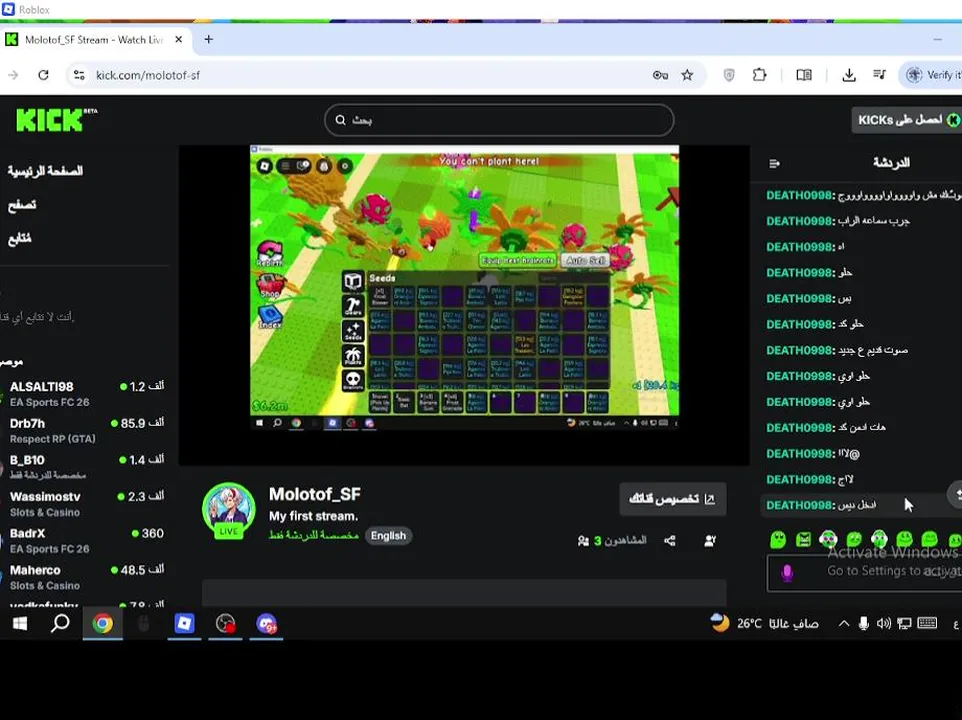The width and height of the screenshot is (962, 720).
Task: Open the password manager key icon
Action: click(660, 75)
